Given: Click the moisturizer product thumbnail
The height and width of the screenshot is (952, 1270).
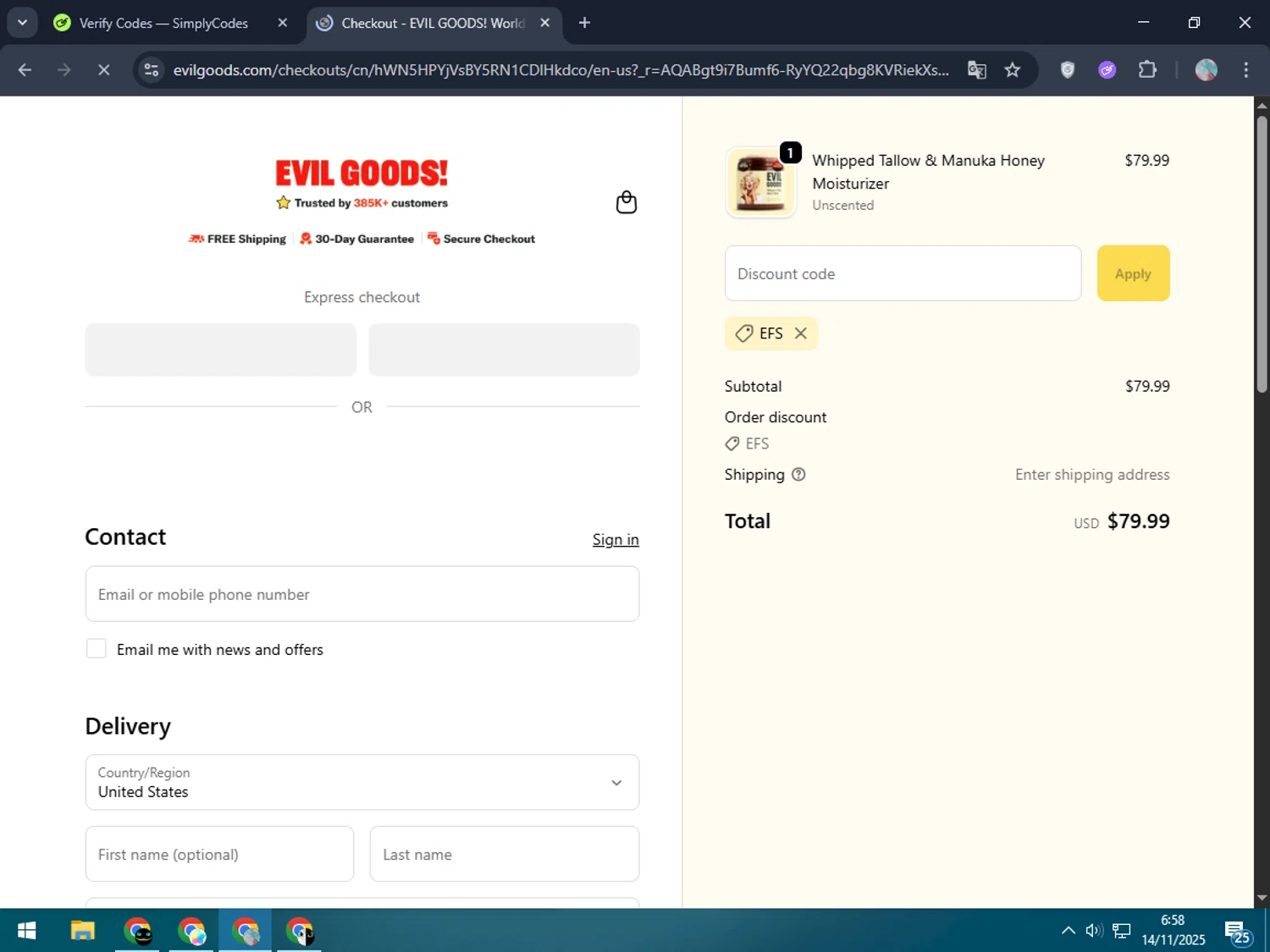Looking at the screenshot, I should point(760,183).
